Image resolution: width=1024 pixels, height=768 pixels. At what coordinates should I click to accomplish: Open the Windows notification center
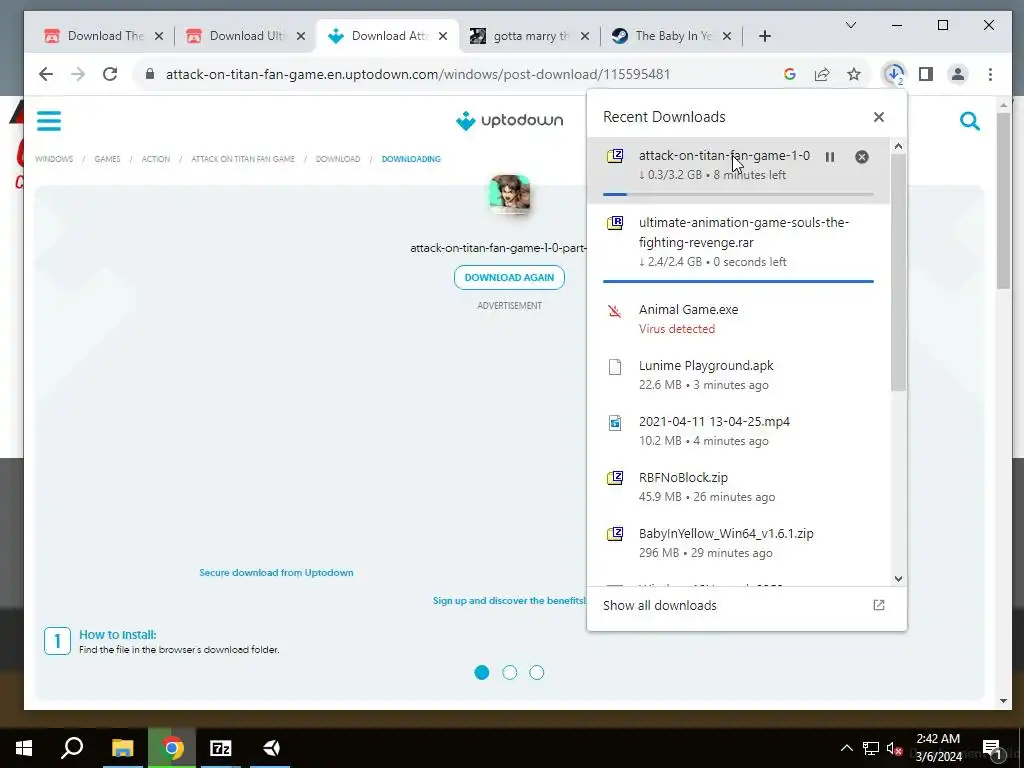click(992, 749)
